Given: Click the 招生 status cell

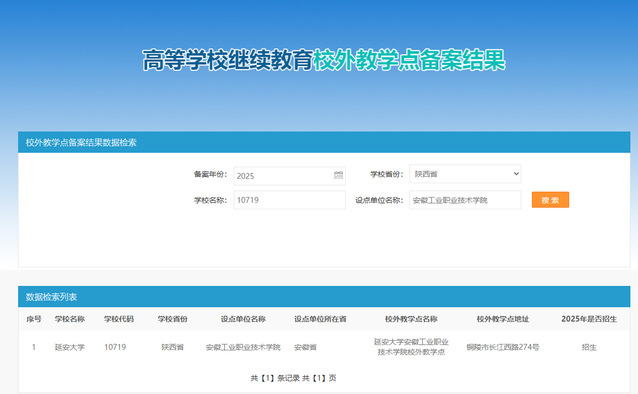Looking at the screenshot, I should coord(589,347).
